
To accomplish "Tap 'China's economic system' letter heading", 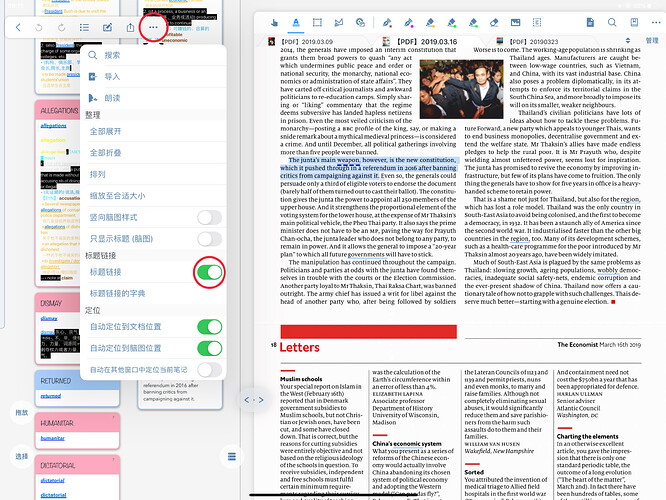I will coord(407,444).
